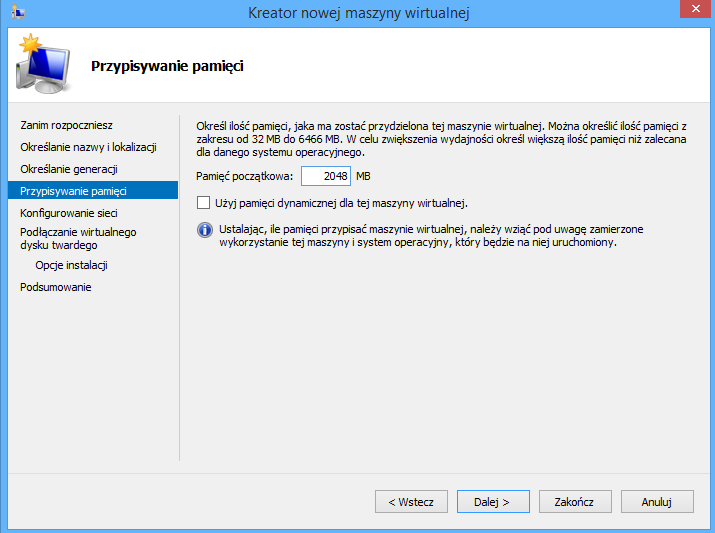The image size is (715, 533).
Task: Click the Pamięć początkowa field showing 2048
Action: (x=326, y=176)
